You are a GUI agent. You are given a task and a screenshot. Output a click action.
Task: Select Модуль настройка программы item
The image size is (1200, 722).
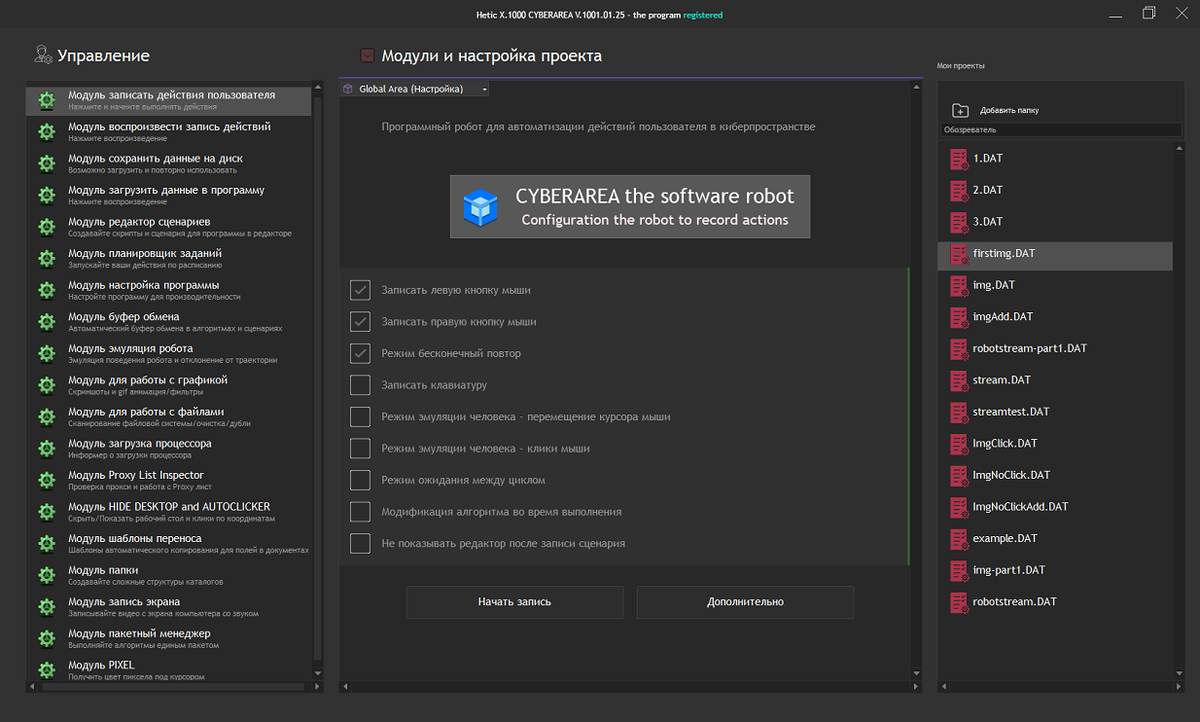[x=170, y=290]
